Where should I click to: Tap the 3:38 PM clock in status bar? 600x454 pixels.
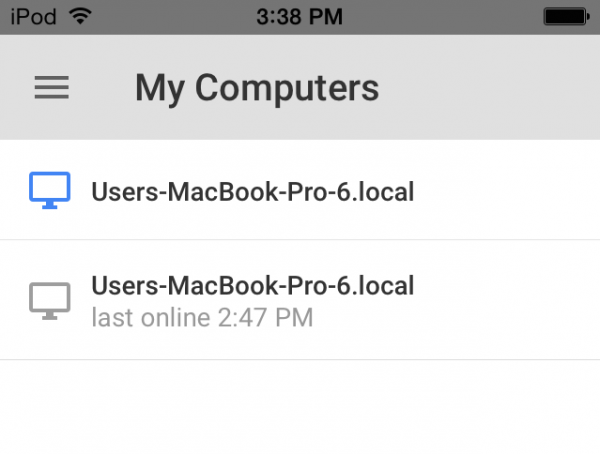pyautogui.click(x=299, y=16)
